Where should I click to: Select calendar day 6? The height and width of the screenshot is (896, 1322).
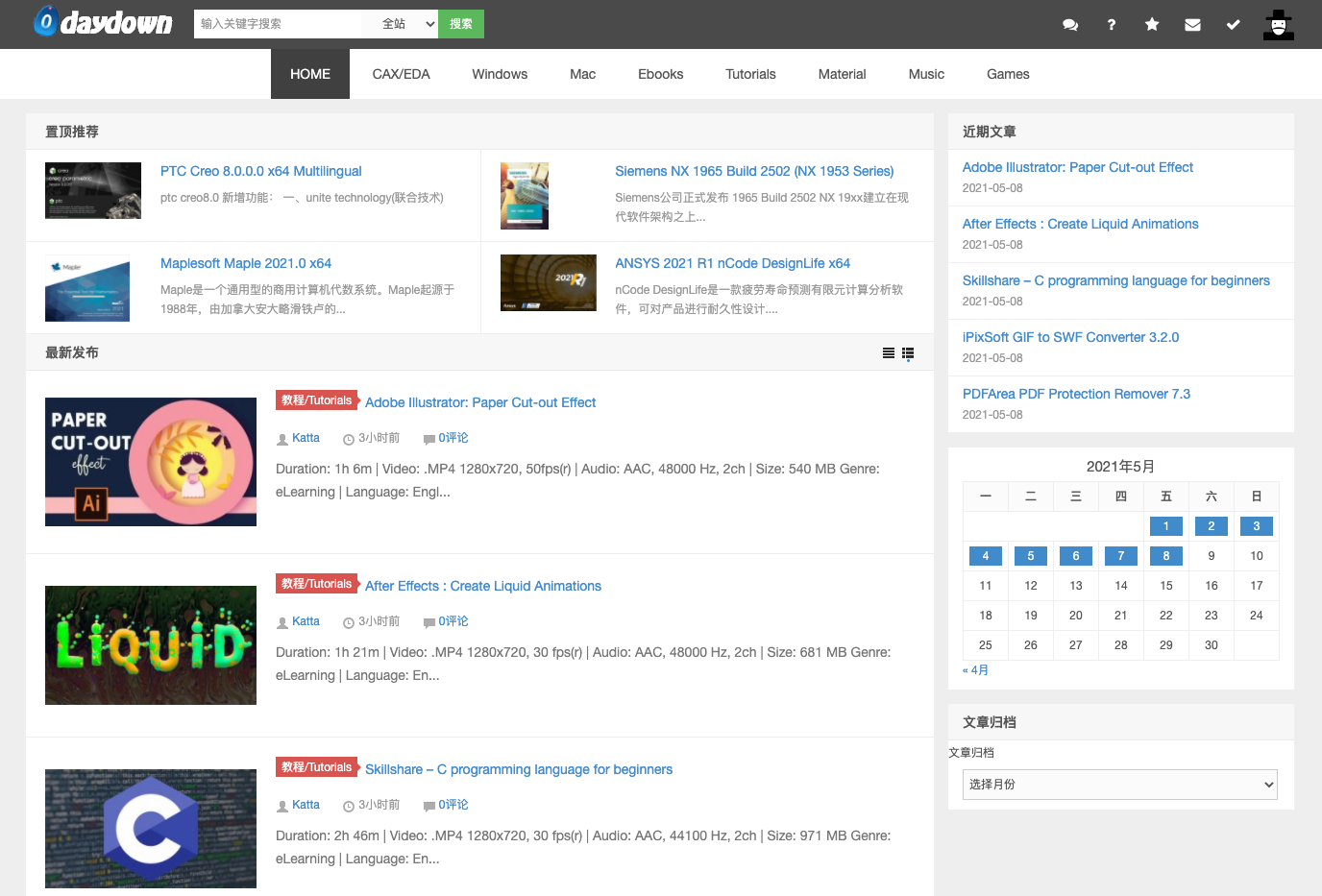1076,556
